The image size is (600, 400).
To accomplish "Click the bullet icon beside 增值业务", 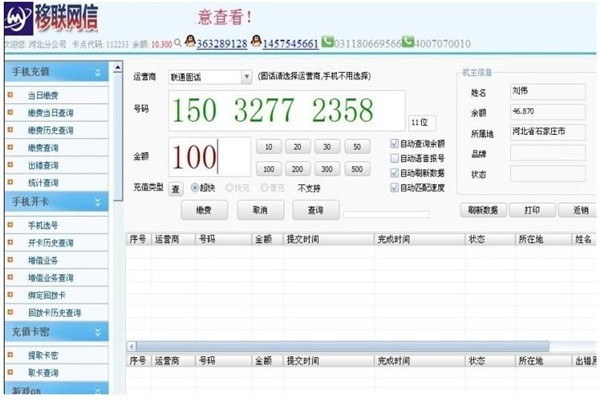I will [10, 260].
